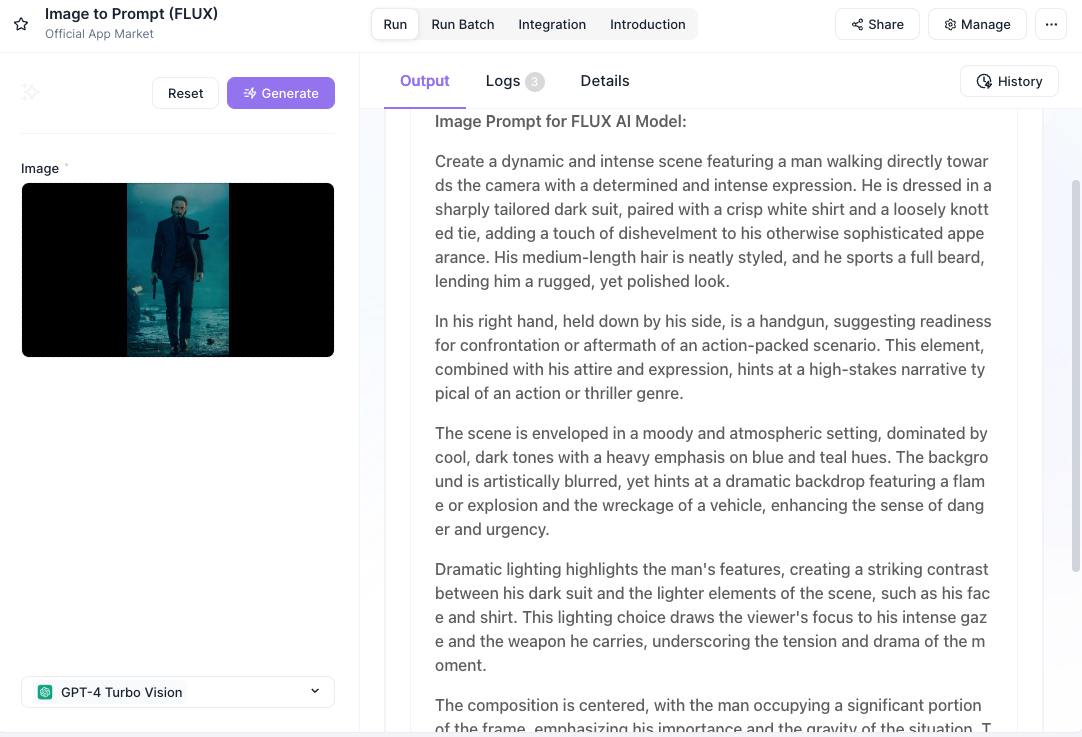
Task: Click the paragraph starting 'In his right hand'
Action: click(x=714, y=357)
